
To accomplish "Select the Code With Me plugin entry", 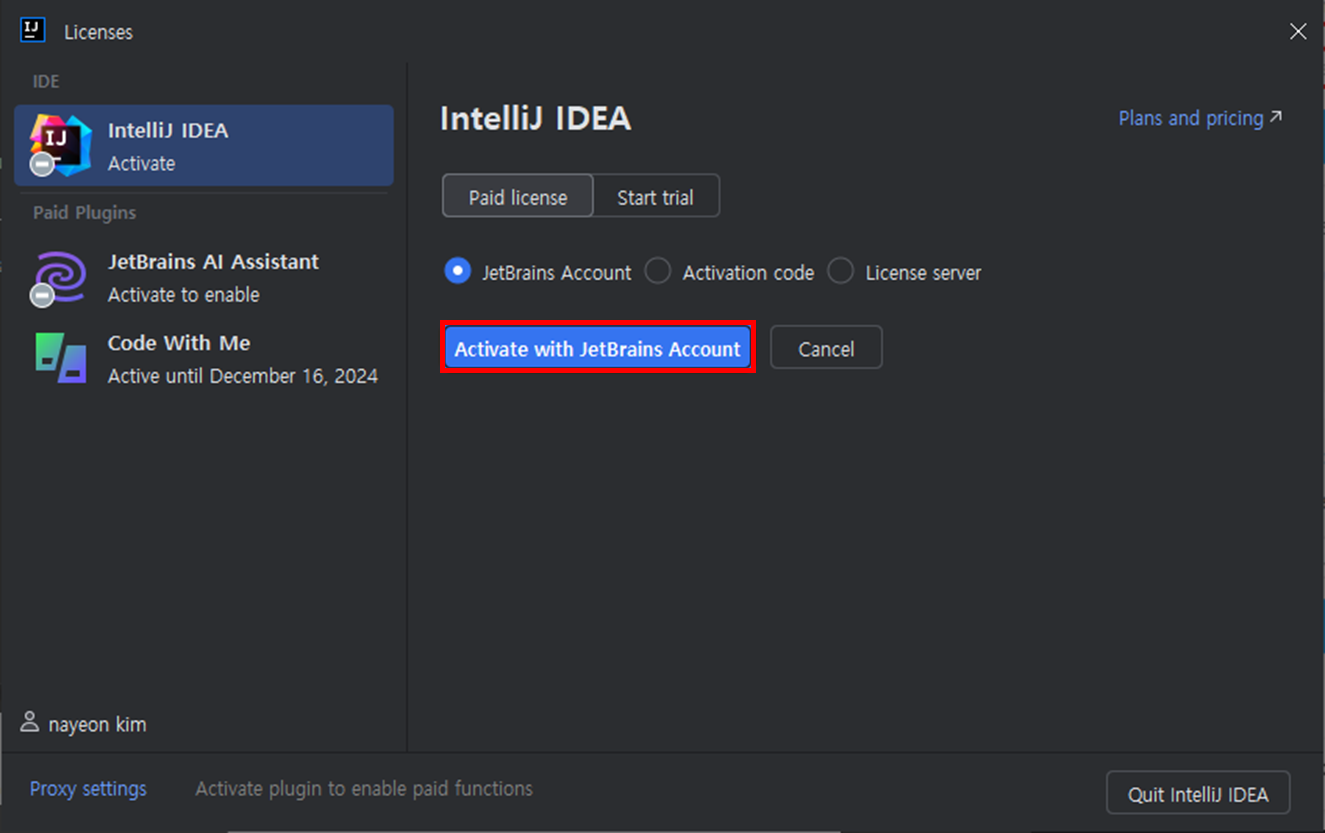I will (204, 359).
